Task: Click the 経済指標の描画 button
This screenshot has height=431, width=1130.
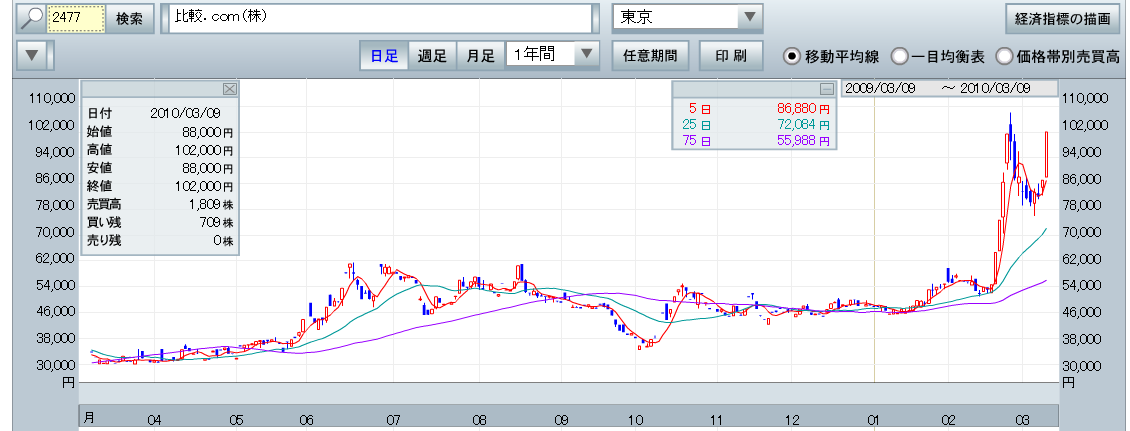Action: coord(1061,18)
